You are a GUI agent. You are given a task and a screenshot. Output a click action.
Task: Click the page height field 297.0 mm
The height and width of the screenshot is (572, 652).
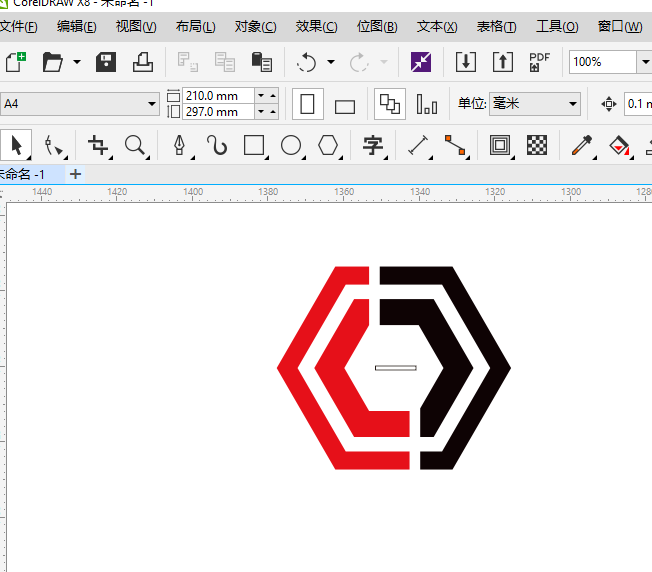tap(218, 112)
